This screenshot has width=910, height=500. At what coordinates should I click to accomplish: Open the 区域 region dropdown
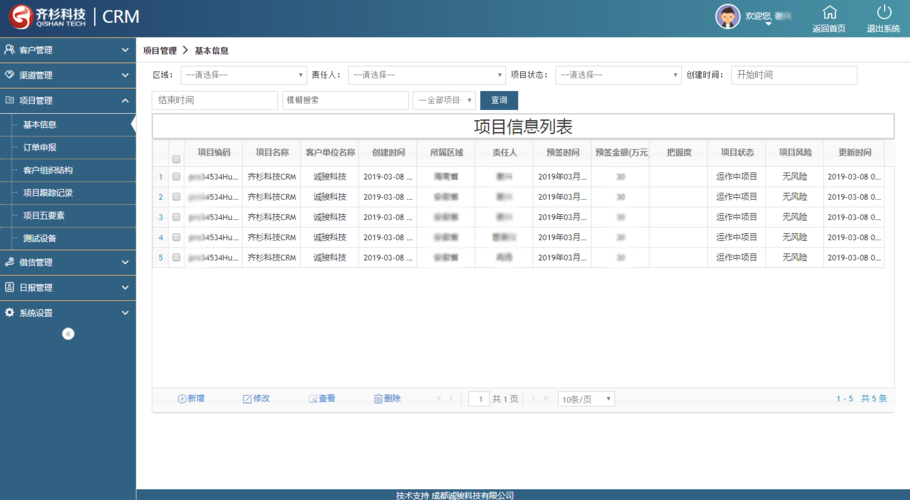click(243, 75)
